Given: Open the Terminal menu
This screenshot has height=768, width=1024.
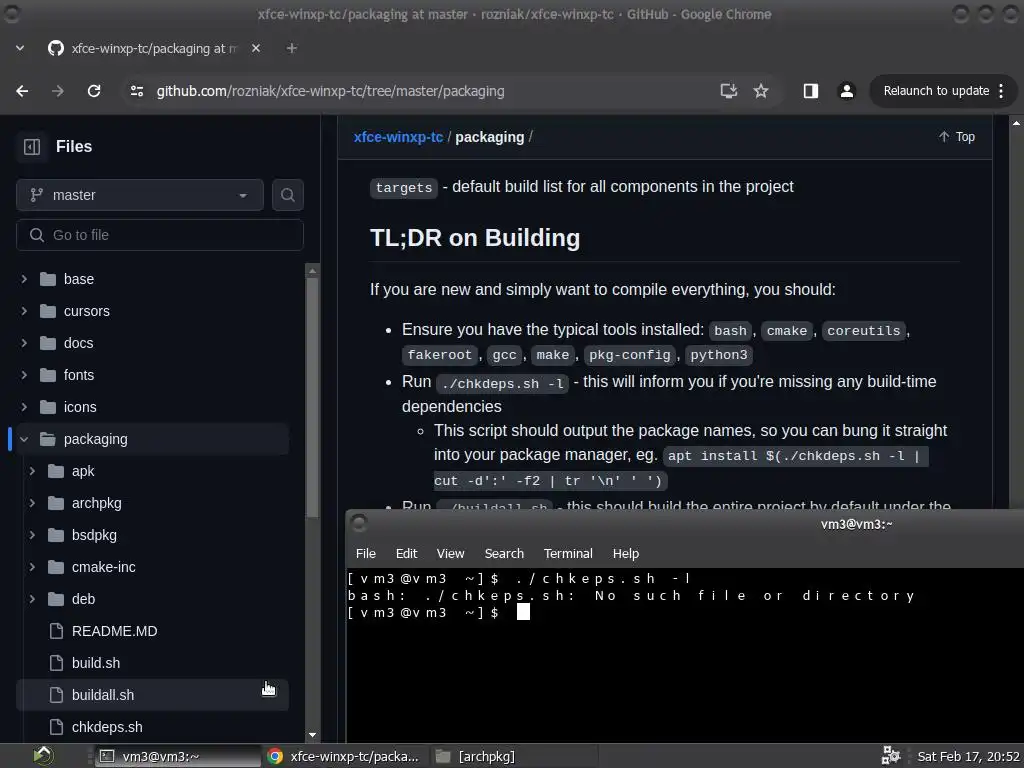Looking at the screenshot, I should 568,554.
